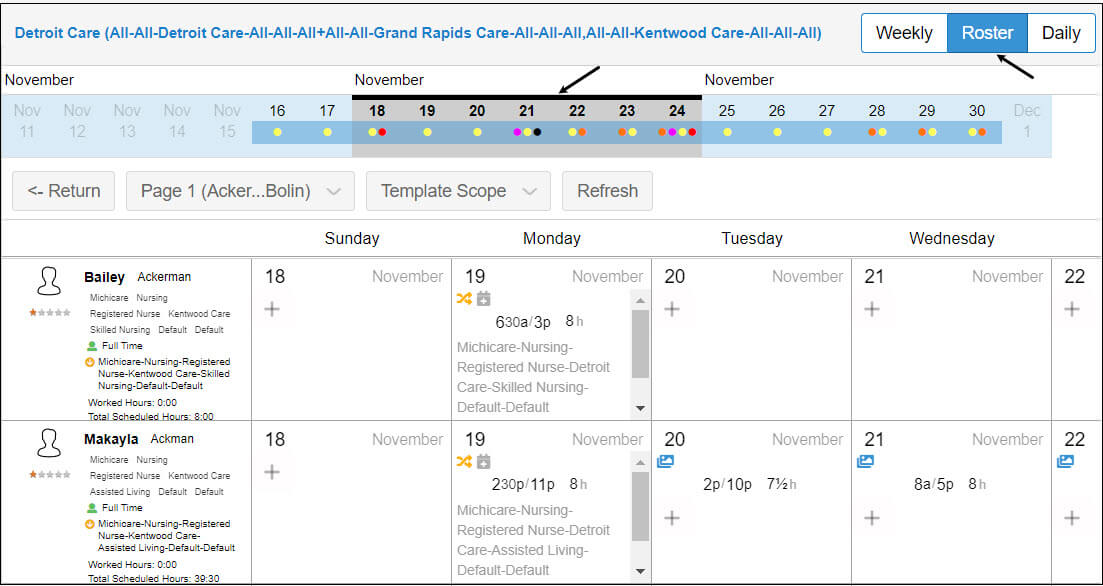Click calendar-plus icon in Bailey's Monday cell
This screenshot has height=586, width=1103.
tap(483, 299)
